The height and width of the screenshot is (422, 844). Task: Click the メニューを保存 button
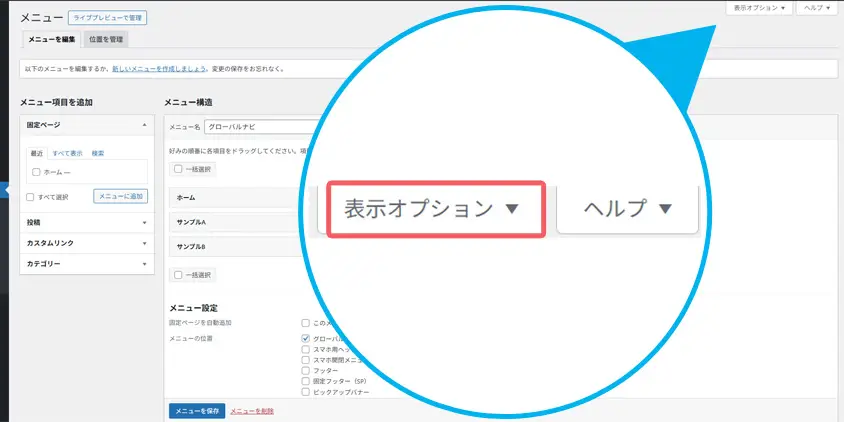(197, 411)
